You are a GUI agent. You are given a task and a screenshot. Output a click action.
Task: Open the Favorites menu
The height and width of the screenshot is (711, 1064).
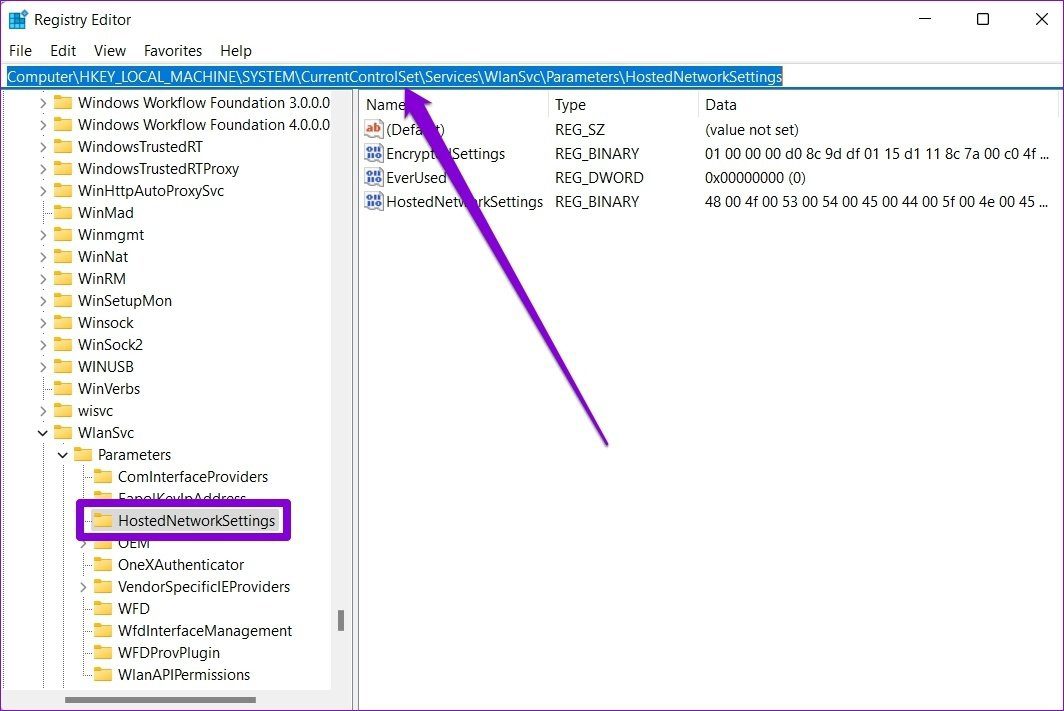pos(173,51)
